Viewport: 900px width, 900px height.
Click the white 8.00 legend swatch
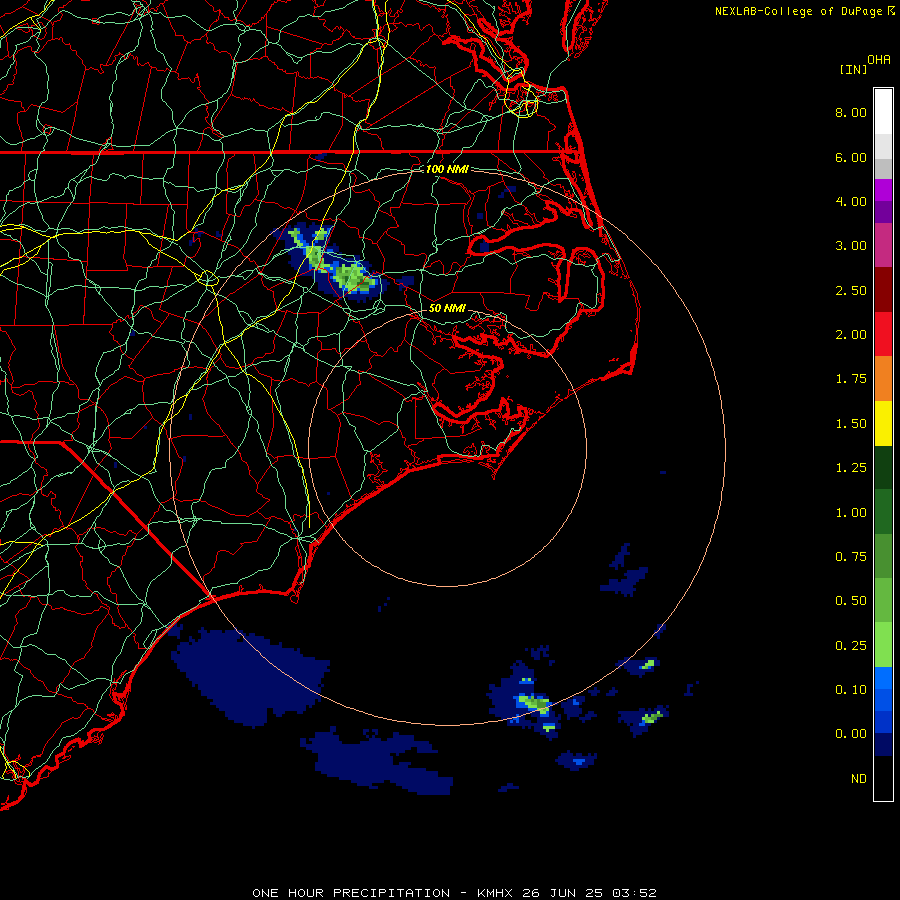coord(883,112)
